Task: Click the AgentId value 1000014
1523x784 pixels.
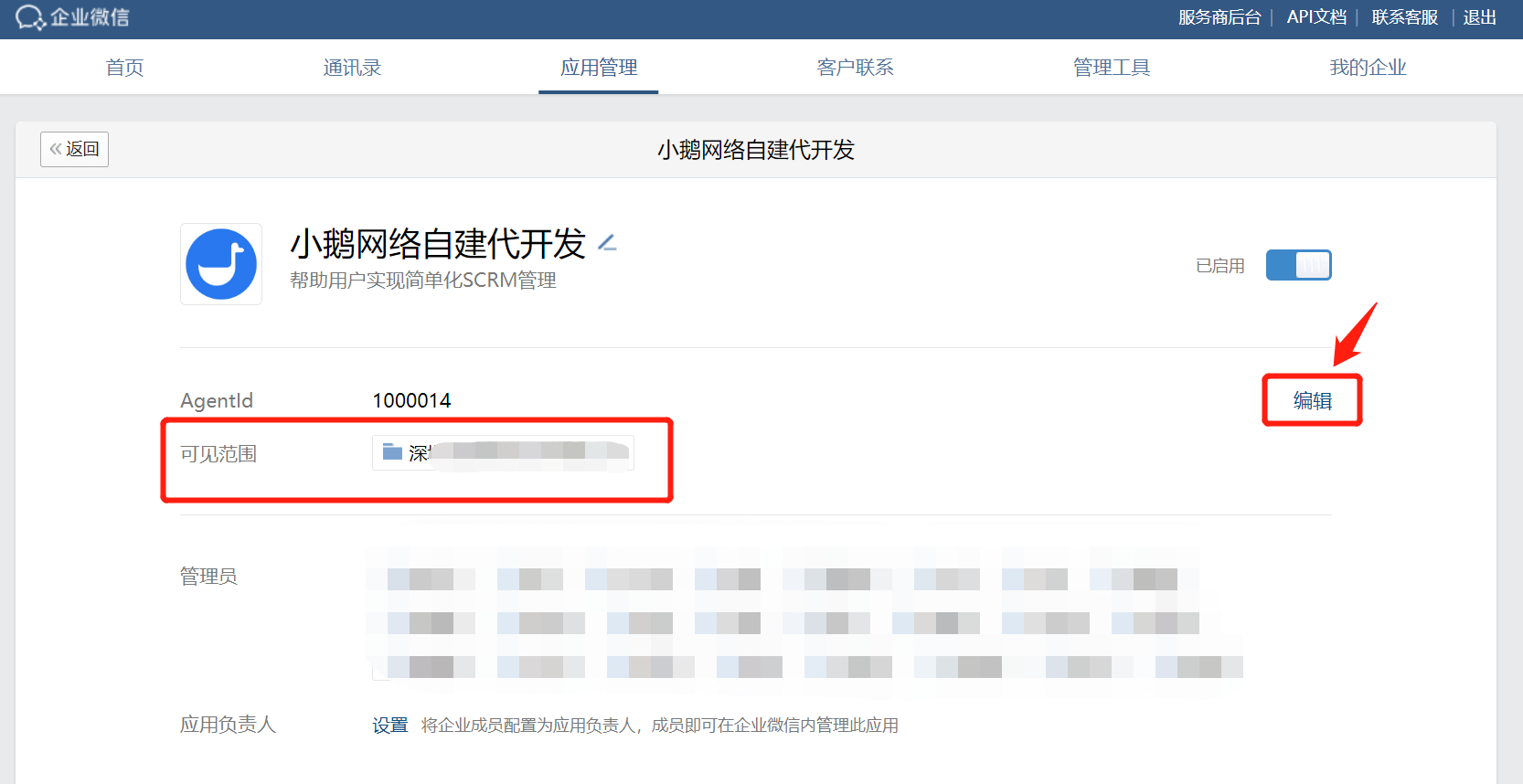Action: 411,400
